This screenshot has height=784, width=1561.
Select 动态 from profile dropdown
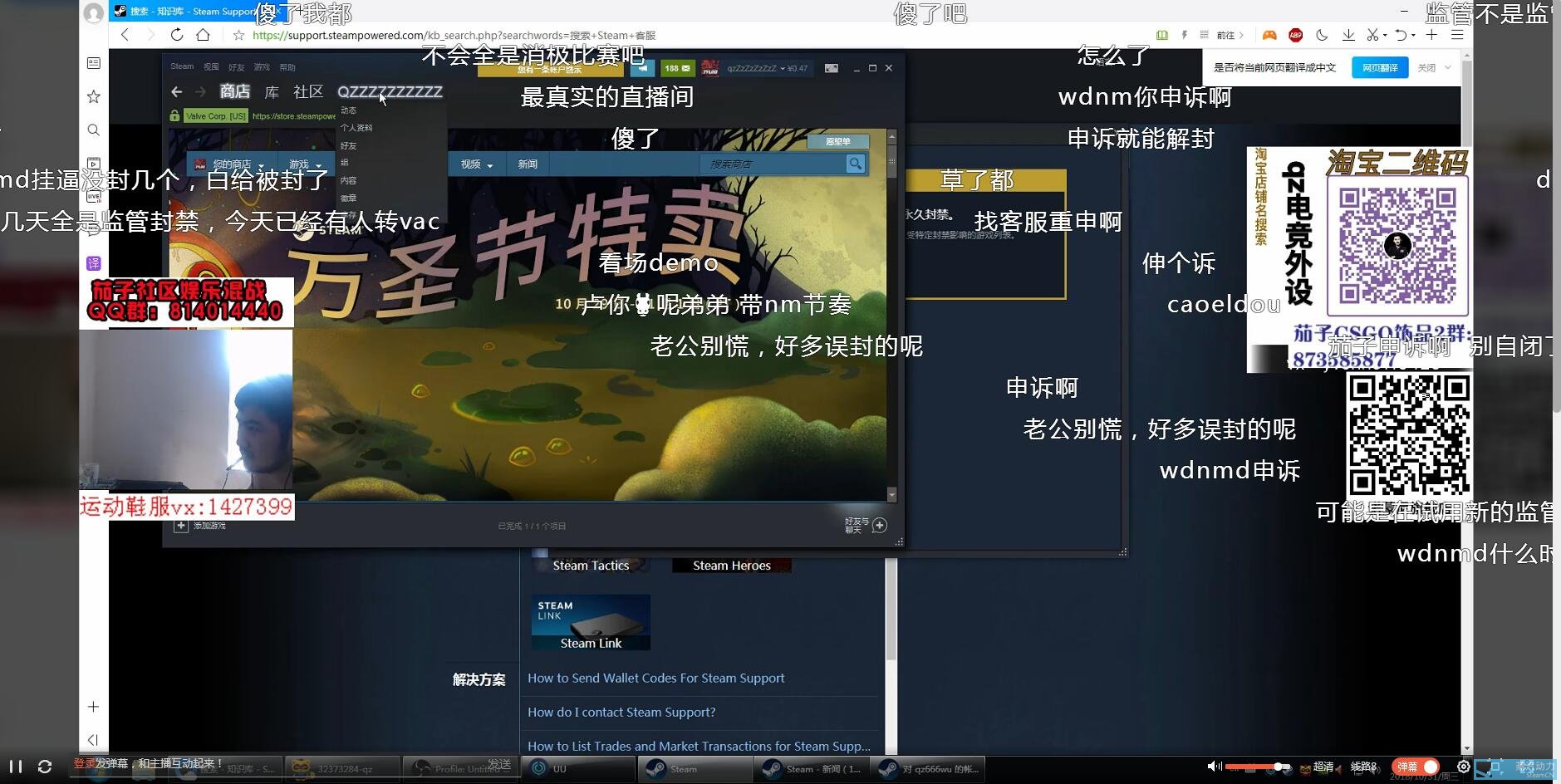[x=348, y=110]
